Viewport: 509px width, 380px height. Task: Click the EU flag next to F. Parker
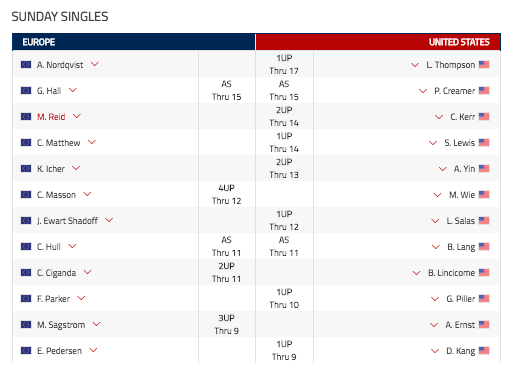click(26, 298)
